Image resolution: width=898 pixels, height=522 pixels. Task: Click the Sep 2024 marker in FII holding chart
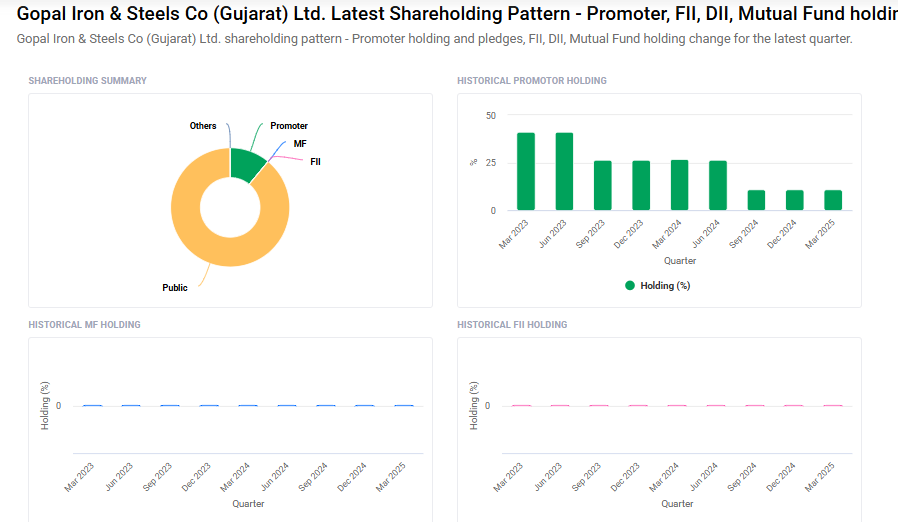coord(755,406)
